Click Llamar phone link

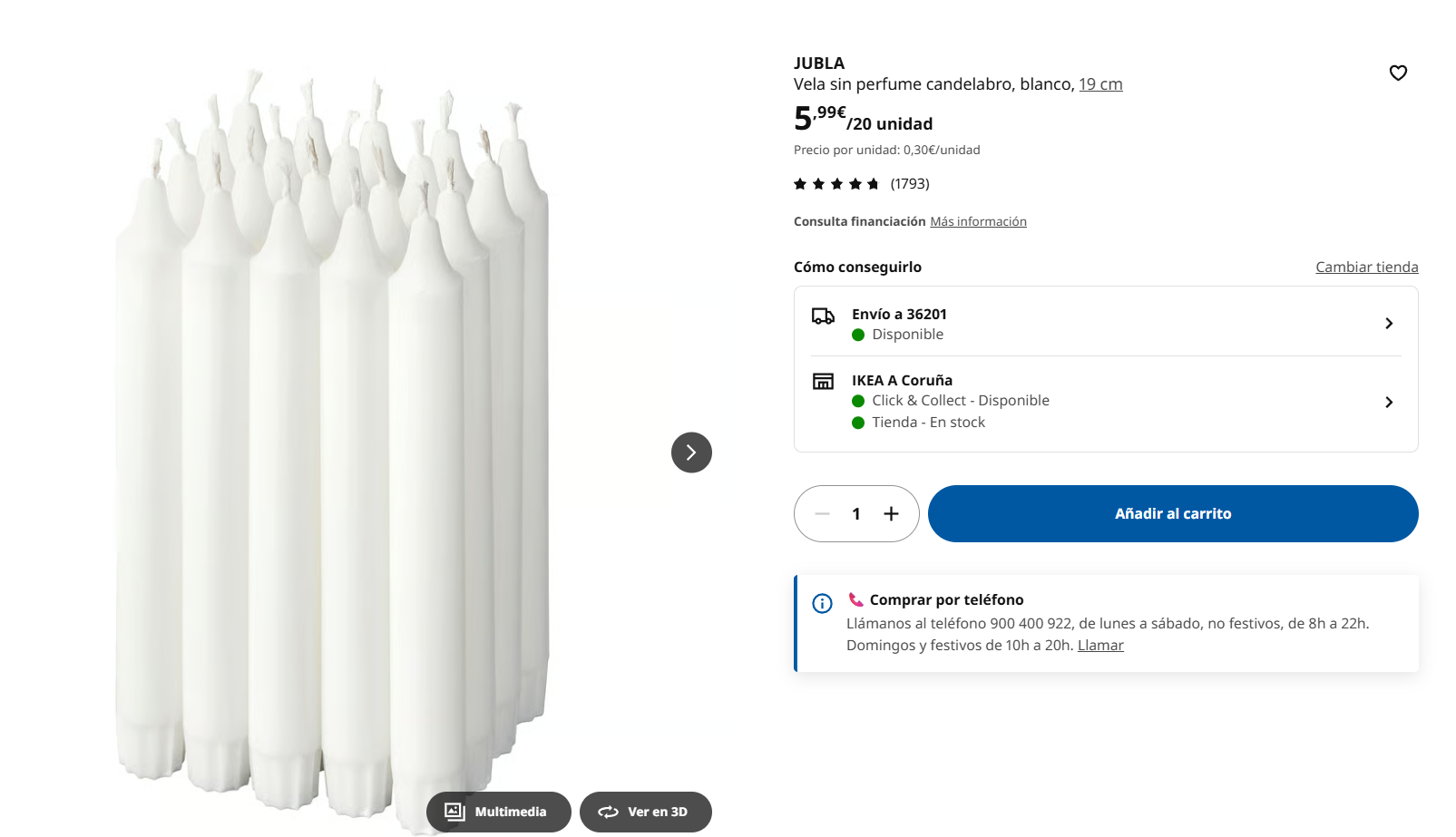[x=1099, y=645]
